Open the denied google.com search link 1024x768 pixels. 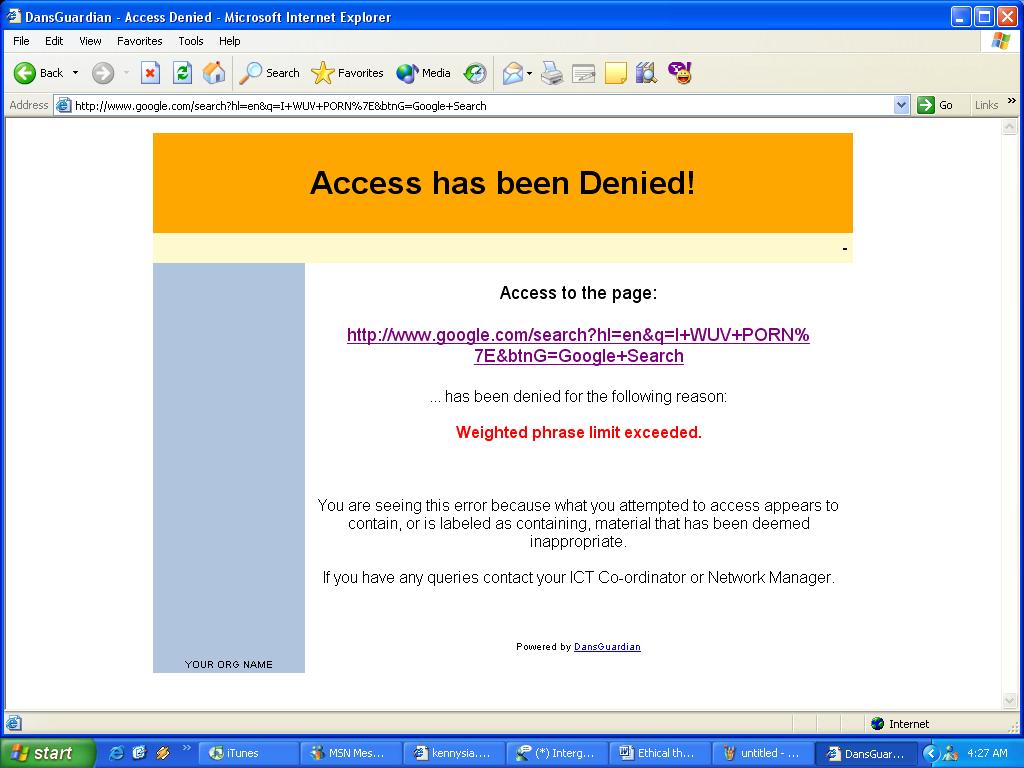click(578, 345)
